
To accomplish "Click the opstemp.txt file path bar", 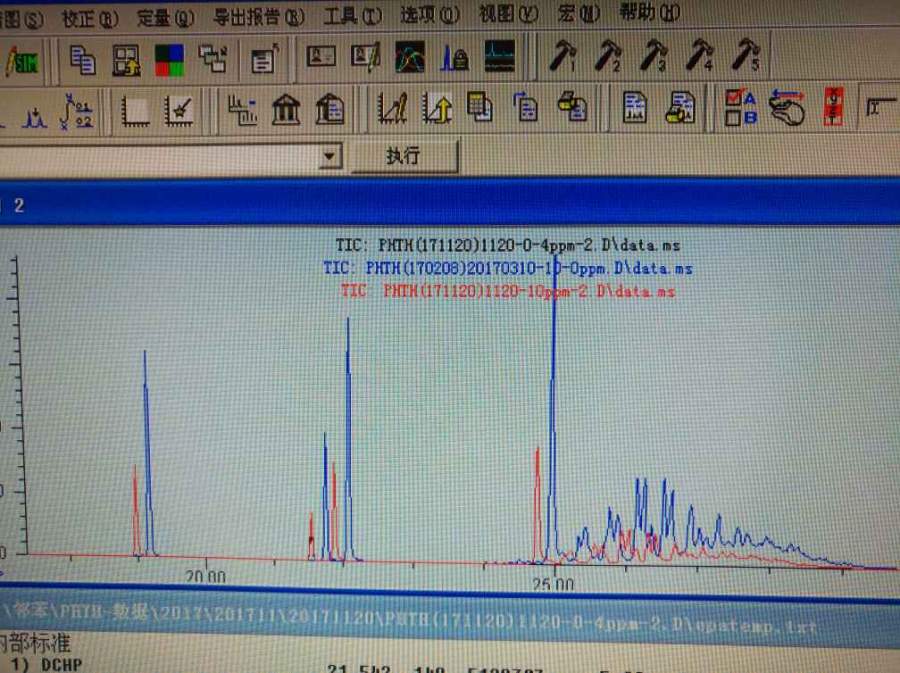I will [450, 620].
